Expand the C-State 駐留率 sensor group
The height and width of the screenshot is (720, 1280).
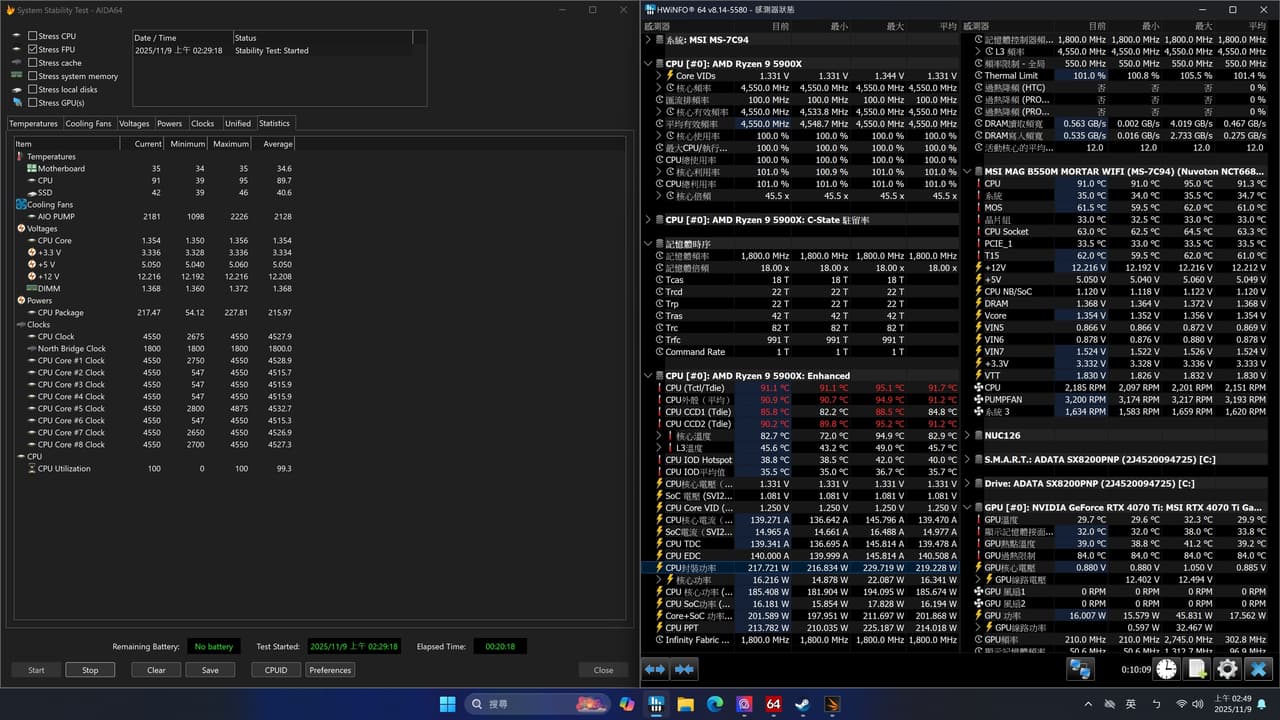tap(649, 220)
